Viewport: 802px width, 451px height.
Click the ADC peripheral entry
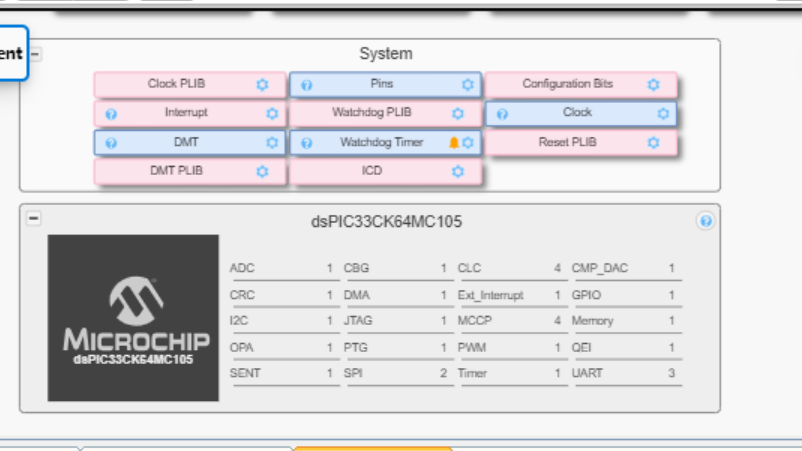point(283,268)
